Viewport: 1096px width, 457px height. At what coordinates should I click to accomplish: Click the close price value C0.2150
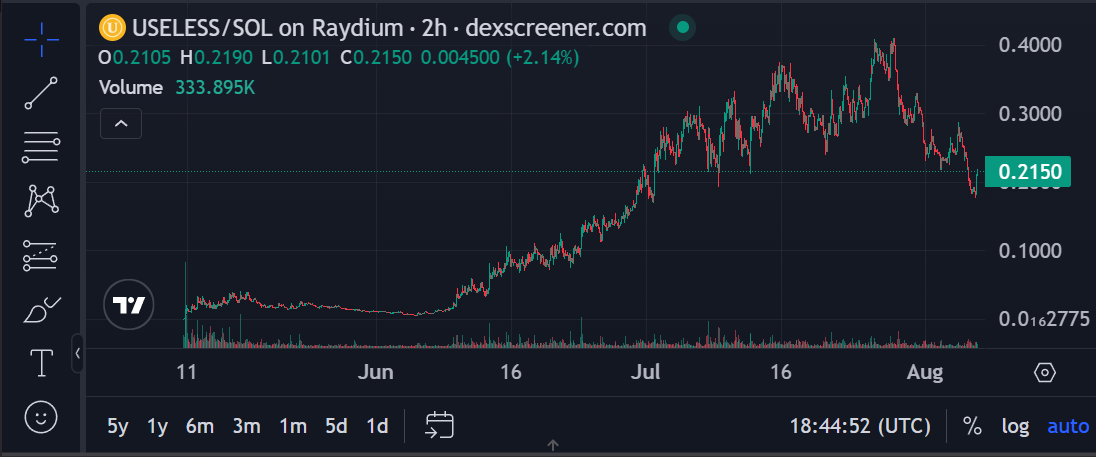376,58
